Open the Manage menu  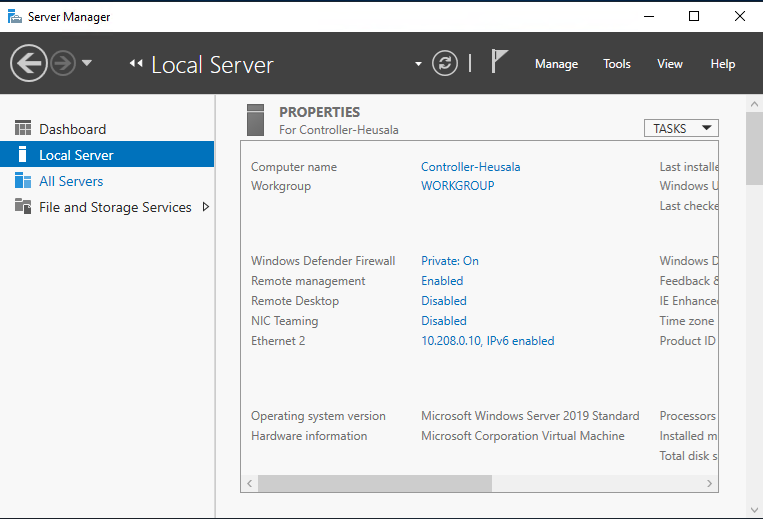[556, 64]
